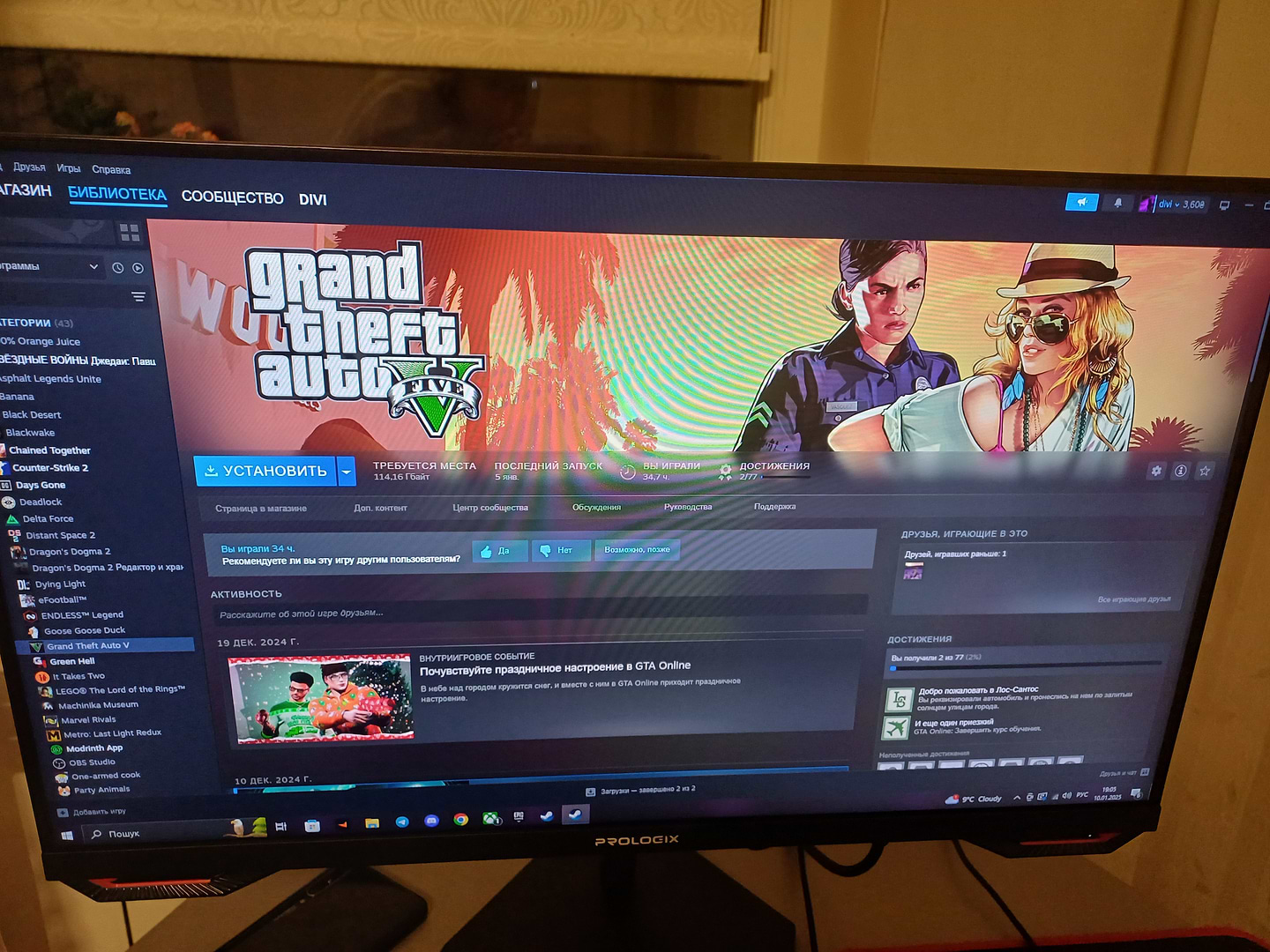Click Add a Game plus icon
Viewport: 1270px width, 952px height.
[63, 813]
